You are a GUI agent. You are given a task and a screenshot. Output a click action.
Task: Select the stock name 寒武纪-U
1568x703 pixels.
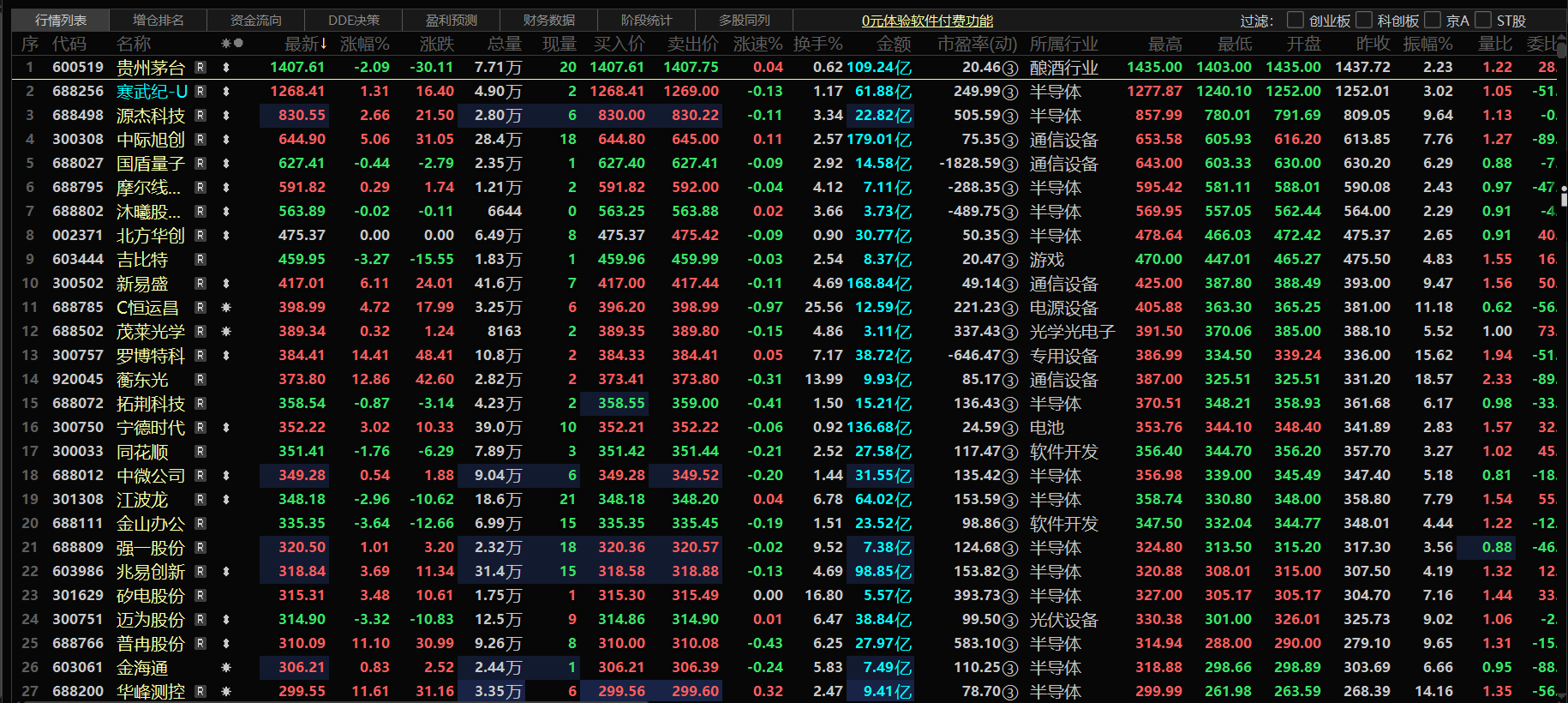pos(152,91)
